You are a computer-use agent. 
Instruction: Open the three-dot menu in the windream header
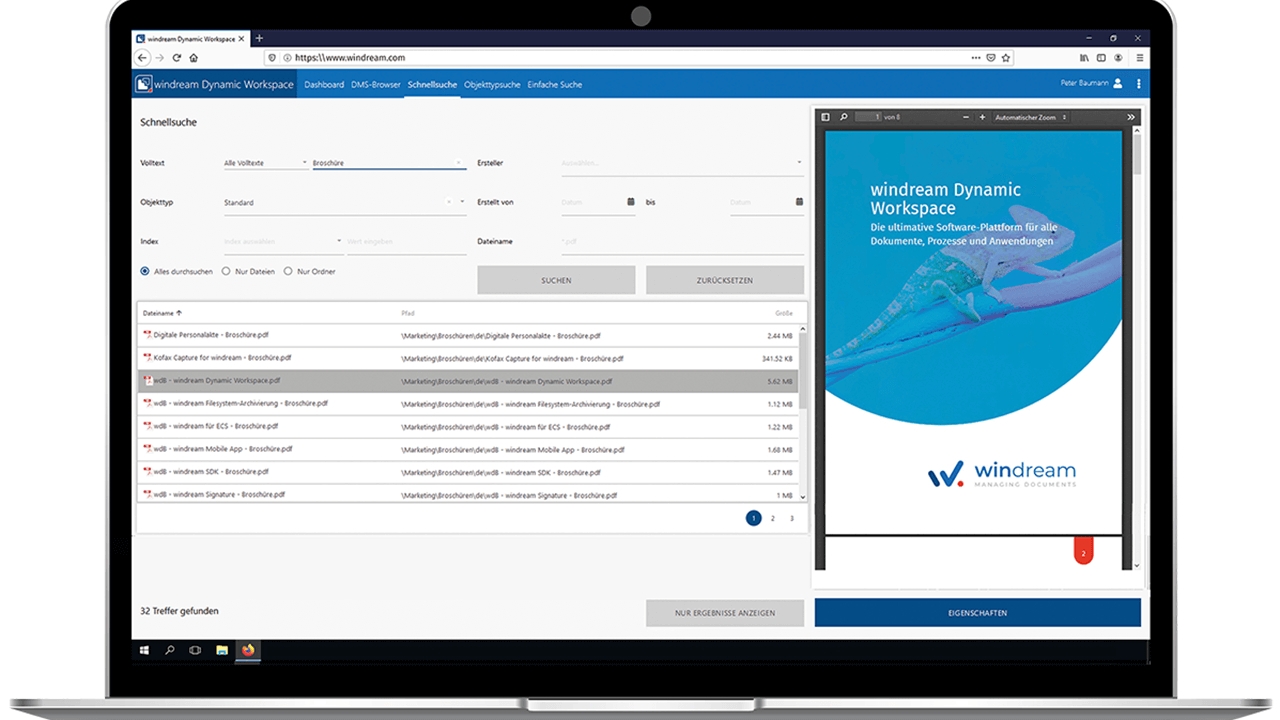tap(1138, 84)
